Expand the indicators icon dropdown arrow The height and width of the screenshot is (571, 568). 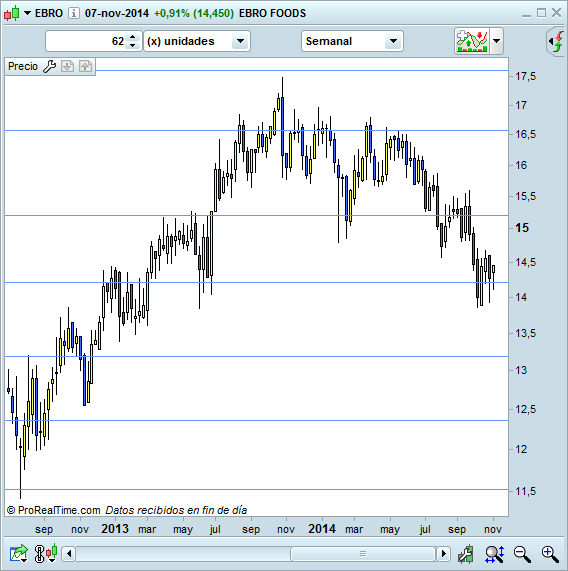(497, 41)
